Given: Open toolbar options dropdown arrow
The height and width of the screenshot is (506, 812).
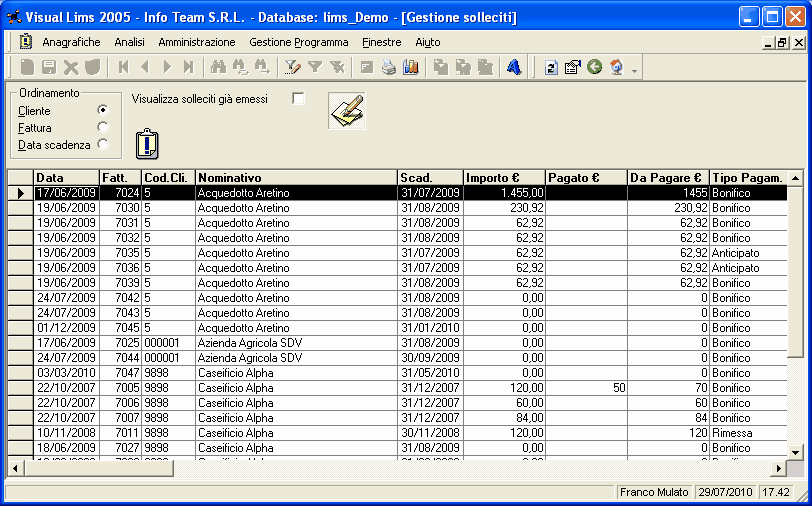Looking at the screenshot, I should point(634,70).
